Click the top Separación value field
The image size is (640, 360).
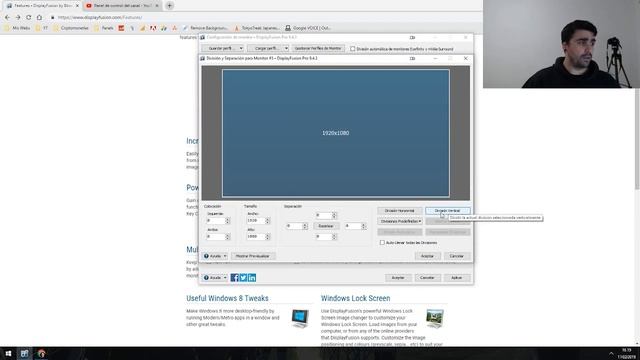(323, 215)
